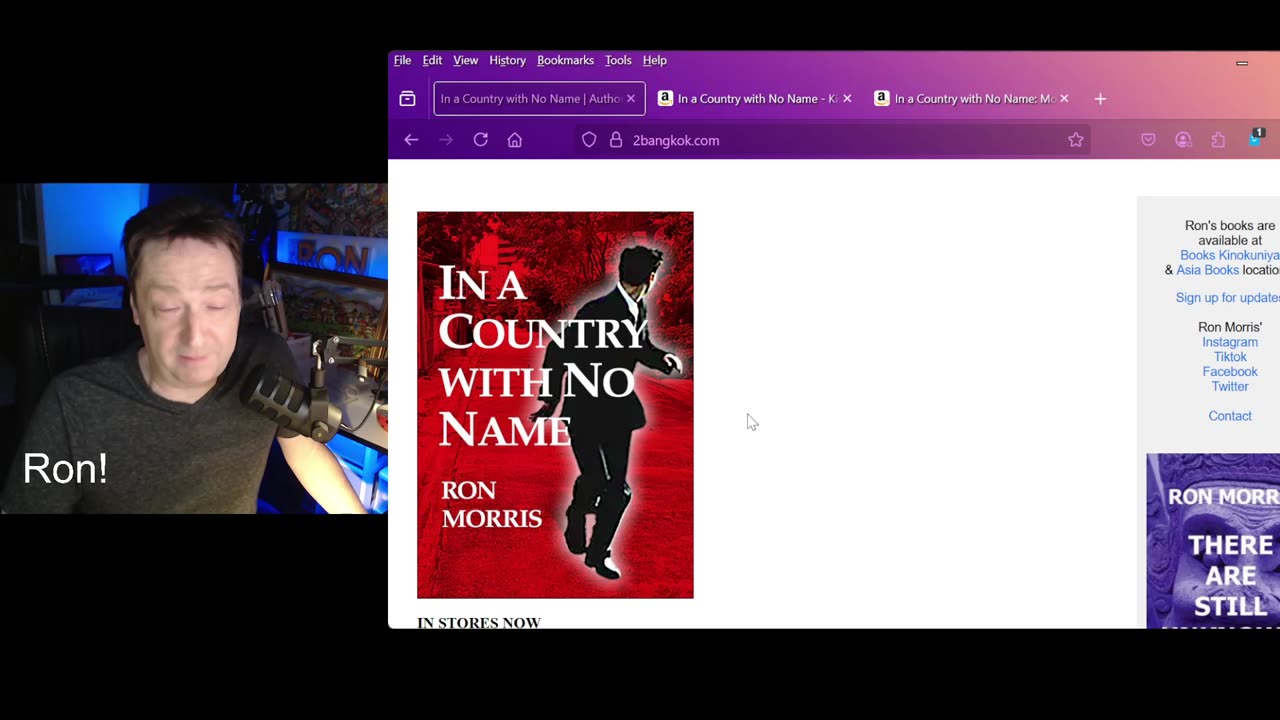Open the Help menu

654,60
